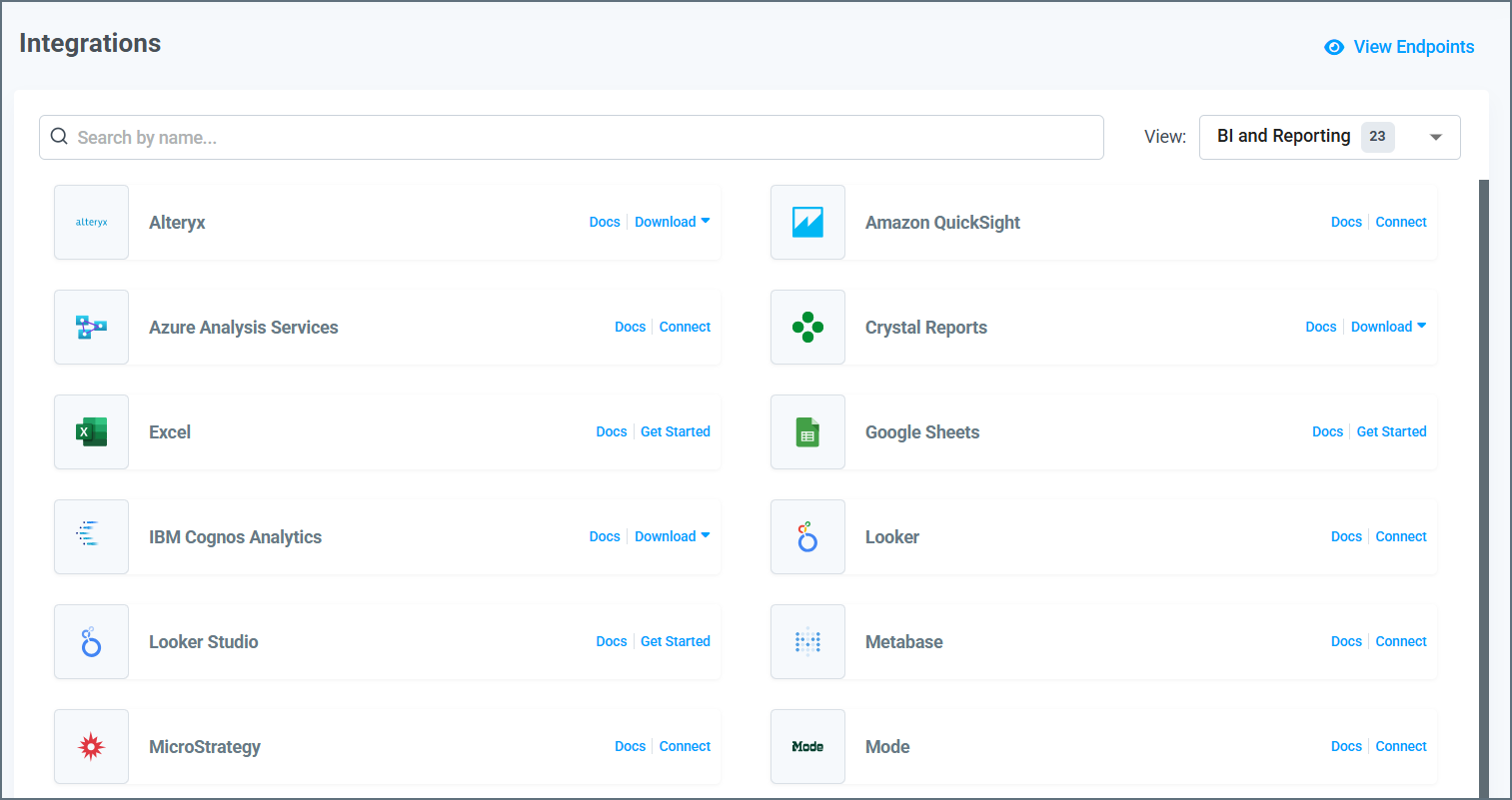Expand the Download dropdown for Alteryx
Viewport: 1512px width, 800px height.
click(672, 221)
